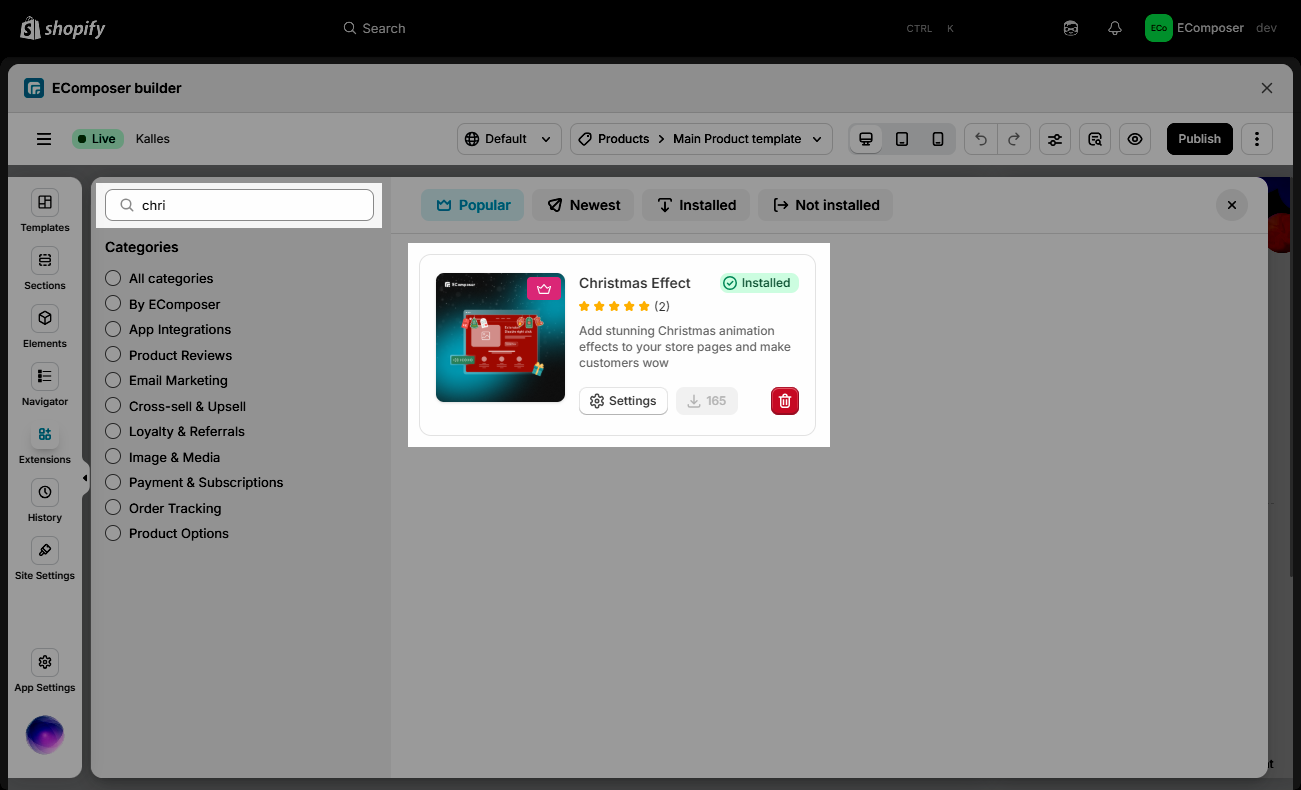Select the App Integrations category
This screenshot has height=790, width=1301.
pyautogui.click(x=113, y=329)
